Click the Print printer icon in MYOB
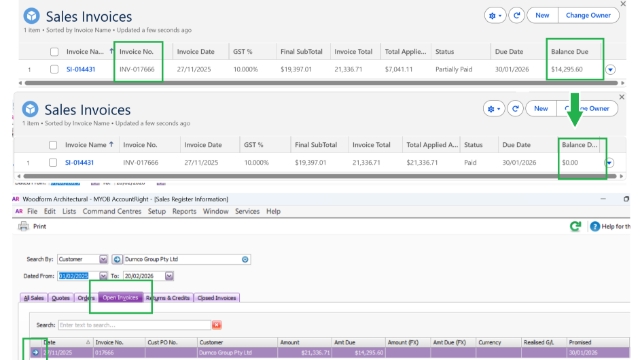Screen dimensions: 640x360 [x=23, y=226]
